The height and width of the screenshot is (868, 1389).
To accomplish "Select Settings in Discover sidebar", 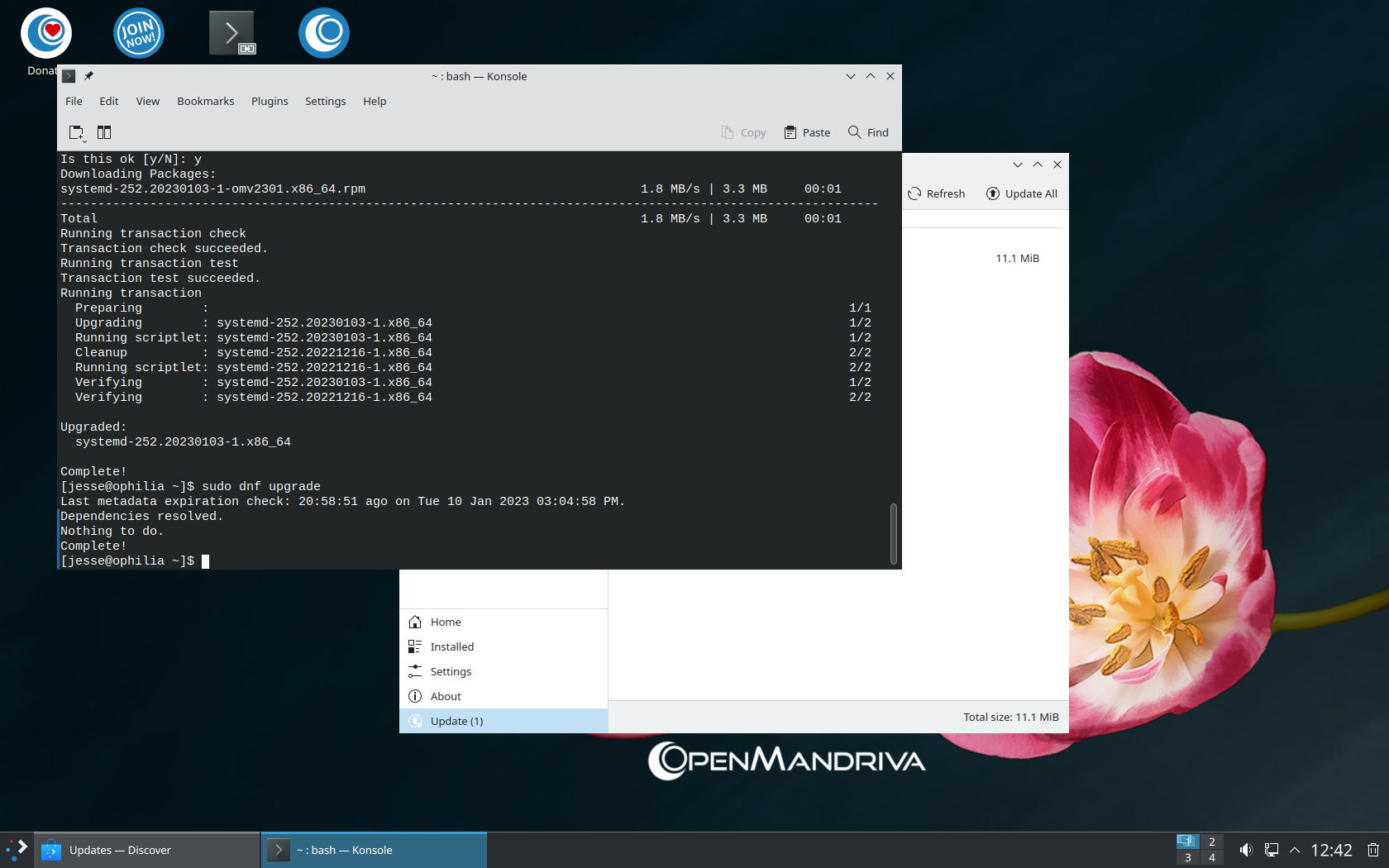I will coord(504,671).
